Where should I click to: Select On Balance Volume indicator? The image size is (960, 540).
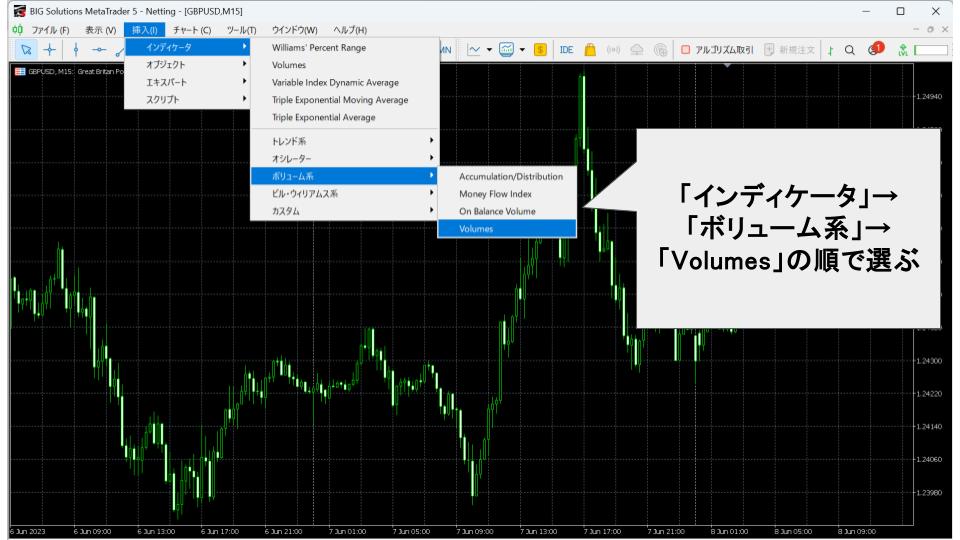[507, 211]
